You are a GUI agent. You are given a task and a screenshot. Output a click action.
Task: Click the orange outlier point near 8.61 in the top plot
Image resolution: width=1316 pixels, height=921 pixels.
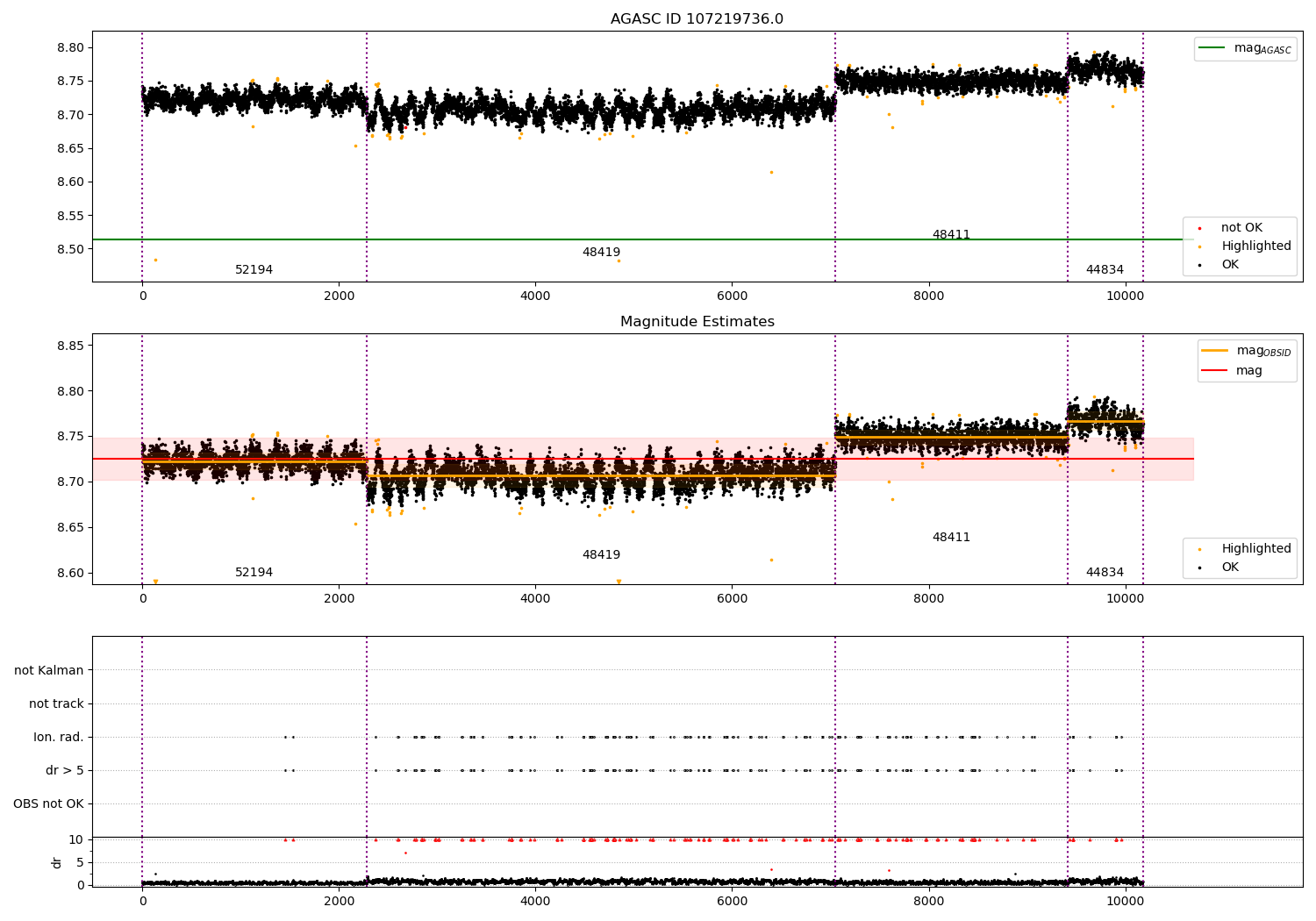(771, 172)
